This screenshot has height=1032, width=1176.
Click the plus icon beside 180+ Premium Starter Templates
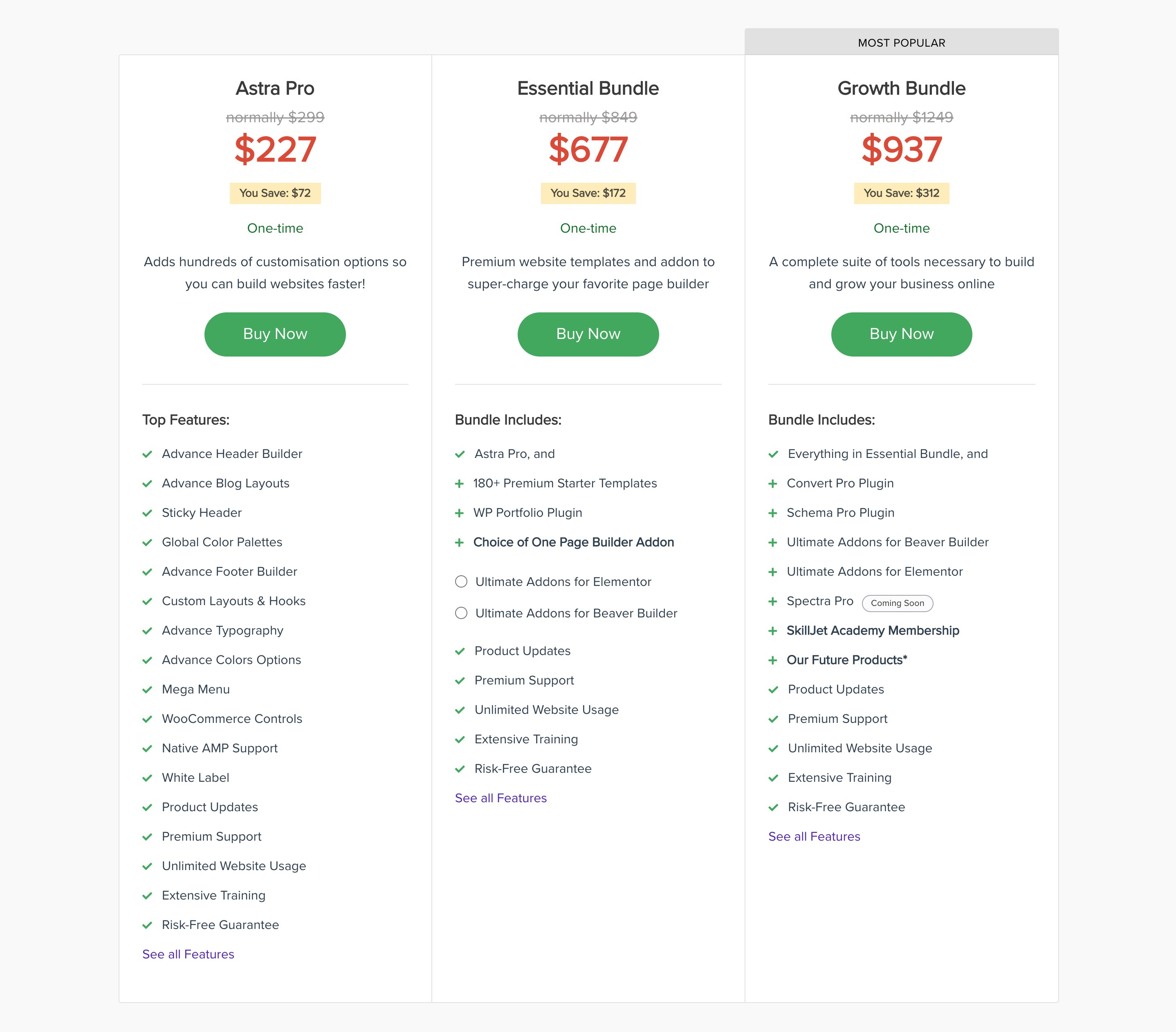tap(460, 484)
